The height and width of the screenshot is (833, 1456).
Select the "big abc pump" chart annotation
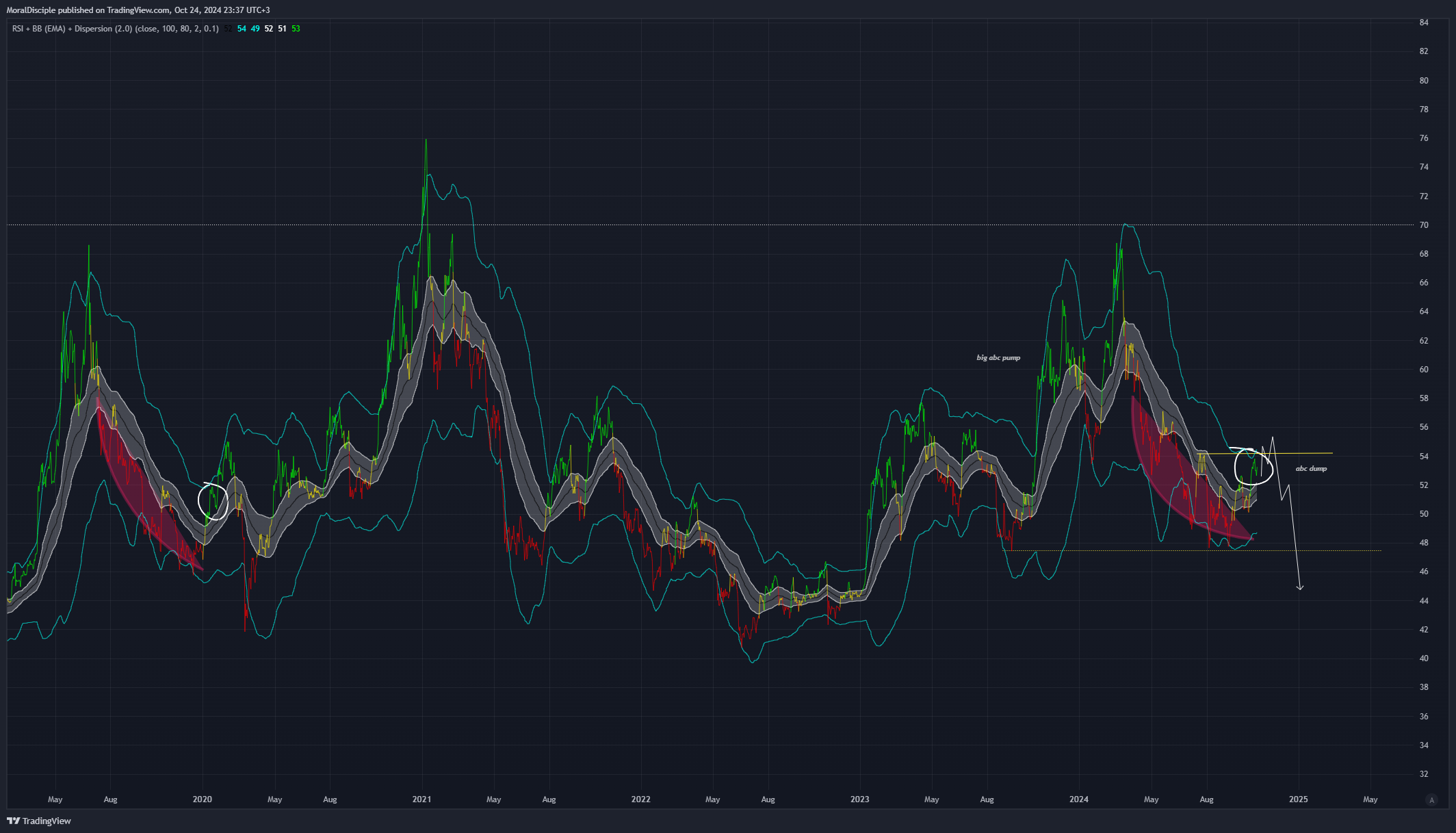[998, 358]
